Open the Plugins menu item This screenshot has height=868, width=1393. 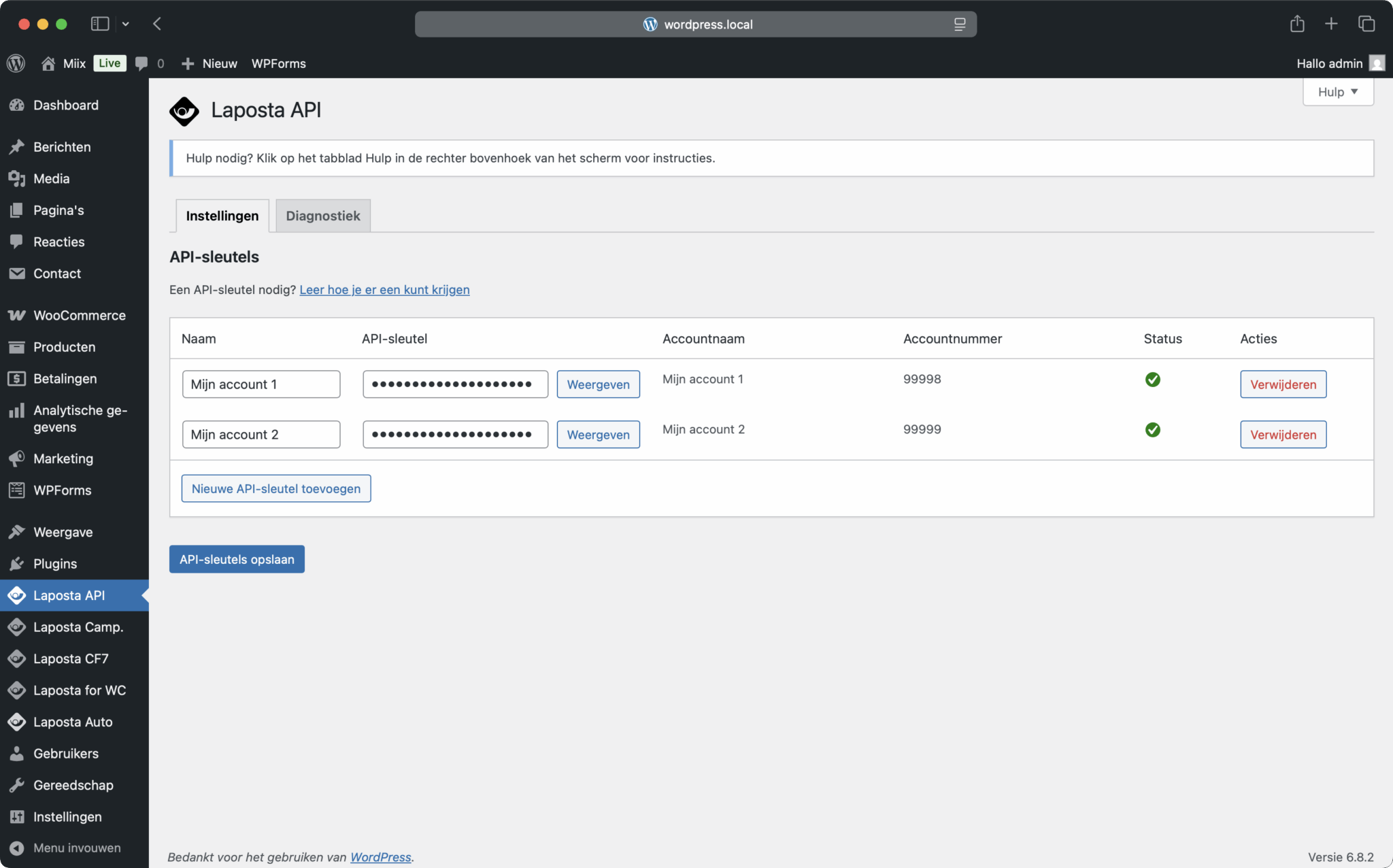[x=54, y=563]
